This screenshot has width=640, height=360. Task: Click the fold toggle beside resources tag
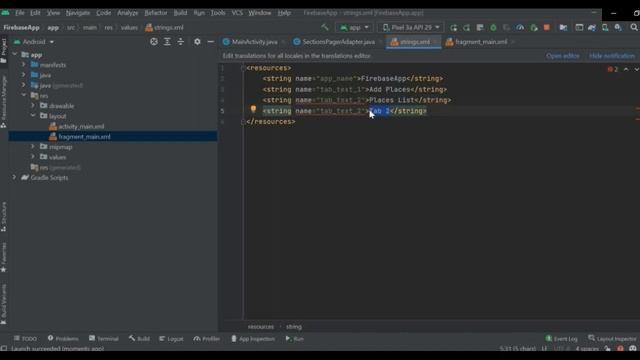(x=243, y=68)
